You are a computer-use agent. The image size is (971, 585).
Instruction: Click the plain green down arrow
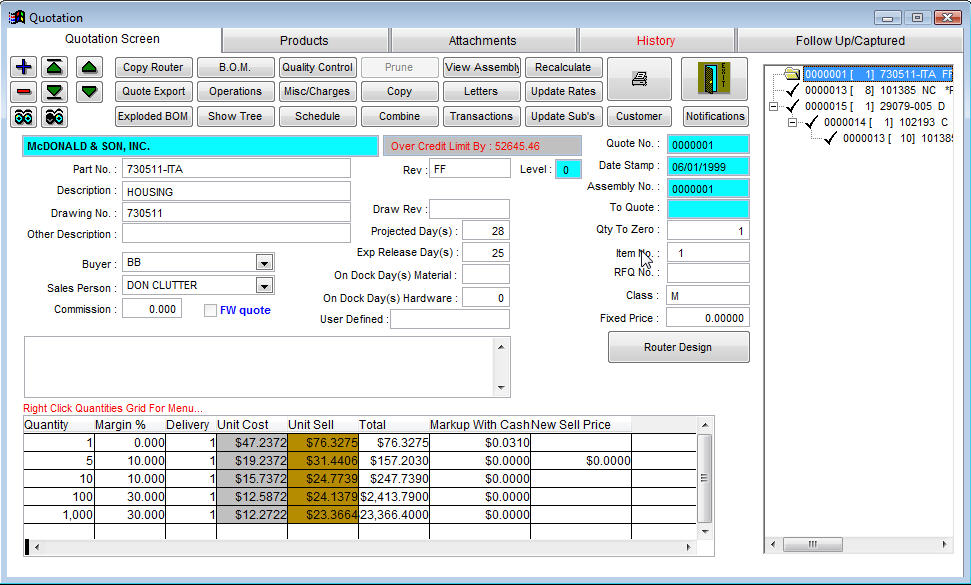point(90,92)
